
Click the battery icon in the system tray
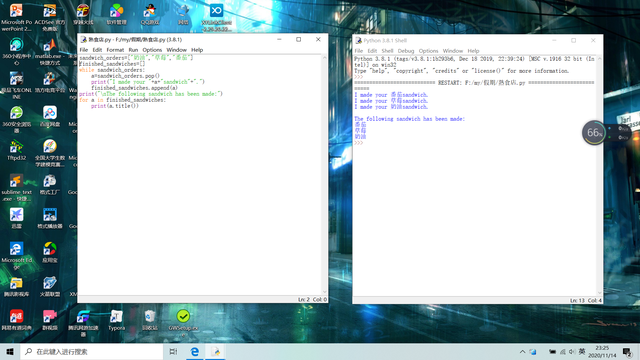(x=552, y=352)
